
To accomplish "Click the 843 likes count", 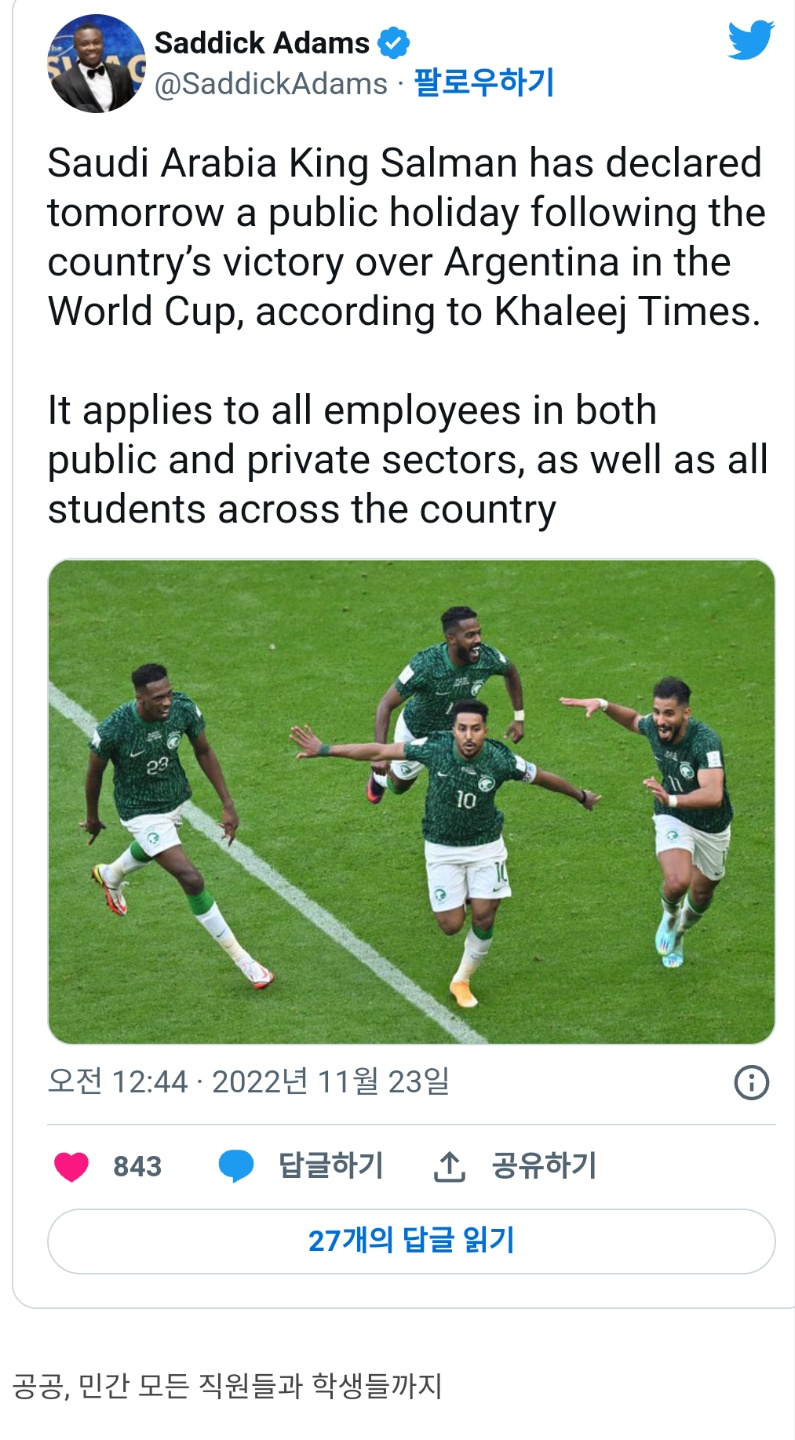I will pyautogui.click(x=137, y=1166).
